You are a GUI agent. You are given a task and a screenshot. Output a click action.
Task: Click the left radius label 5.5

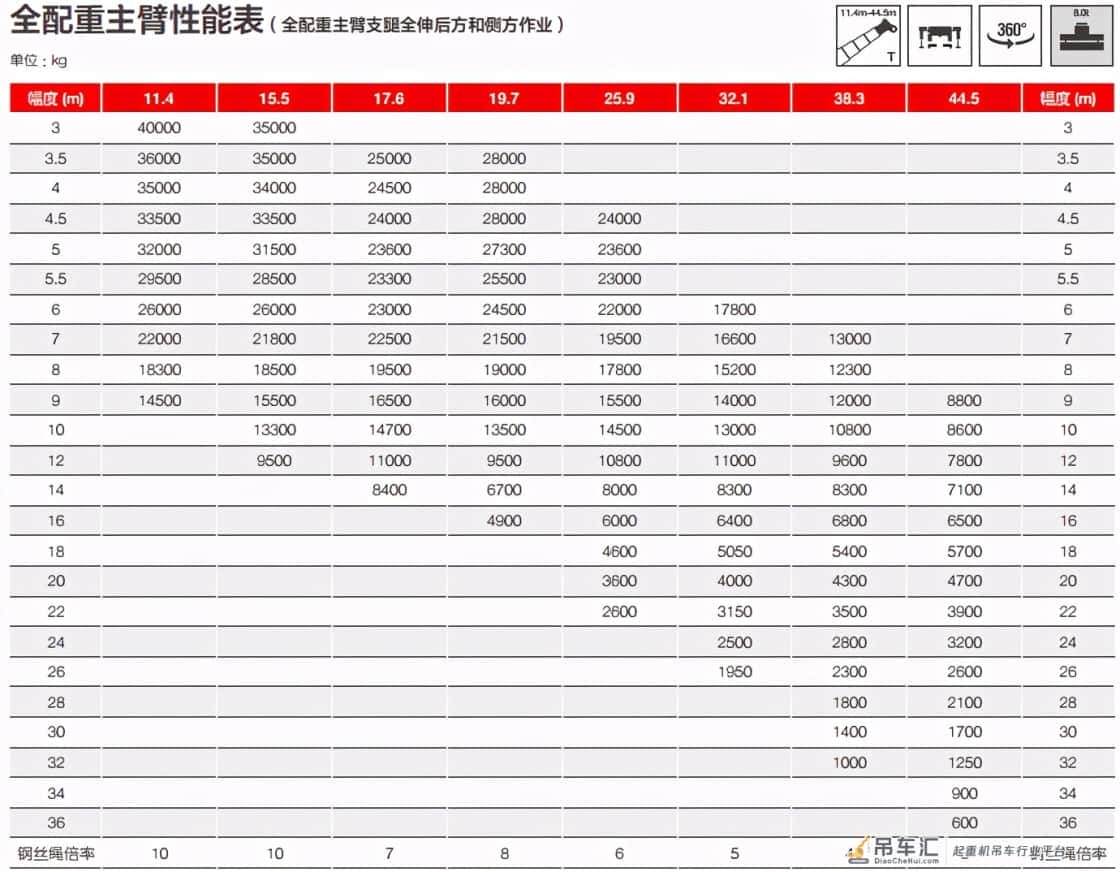pyautogui.click(x=55, y=279)
